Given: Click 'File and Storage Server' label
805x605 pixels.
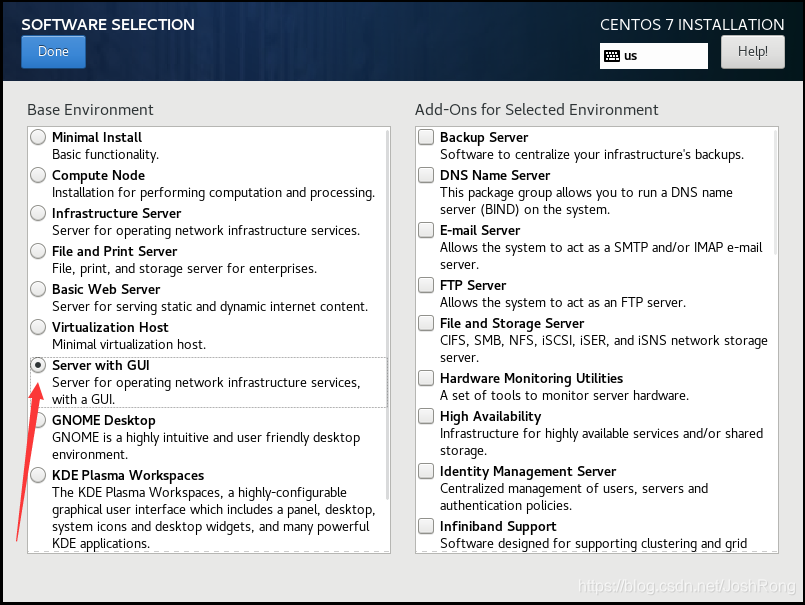Looking at the screenshot, I should tap(512, 324).
